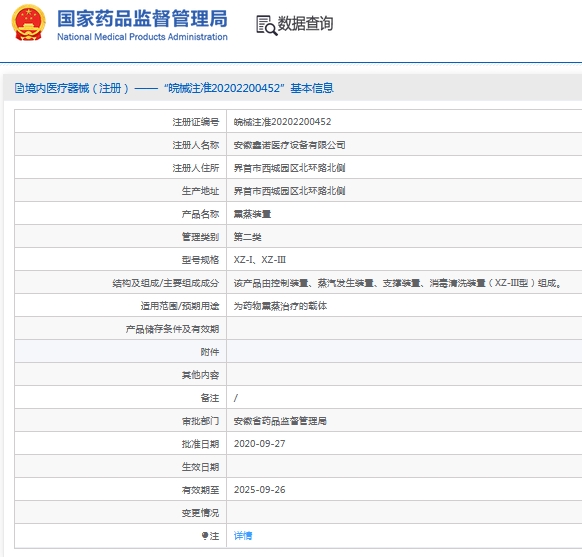Select product name 熏蒸装置
582x557 pixels.
click(252, 214)
